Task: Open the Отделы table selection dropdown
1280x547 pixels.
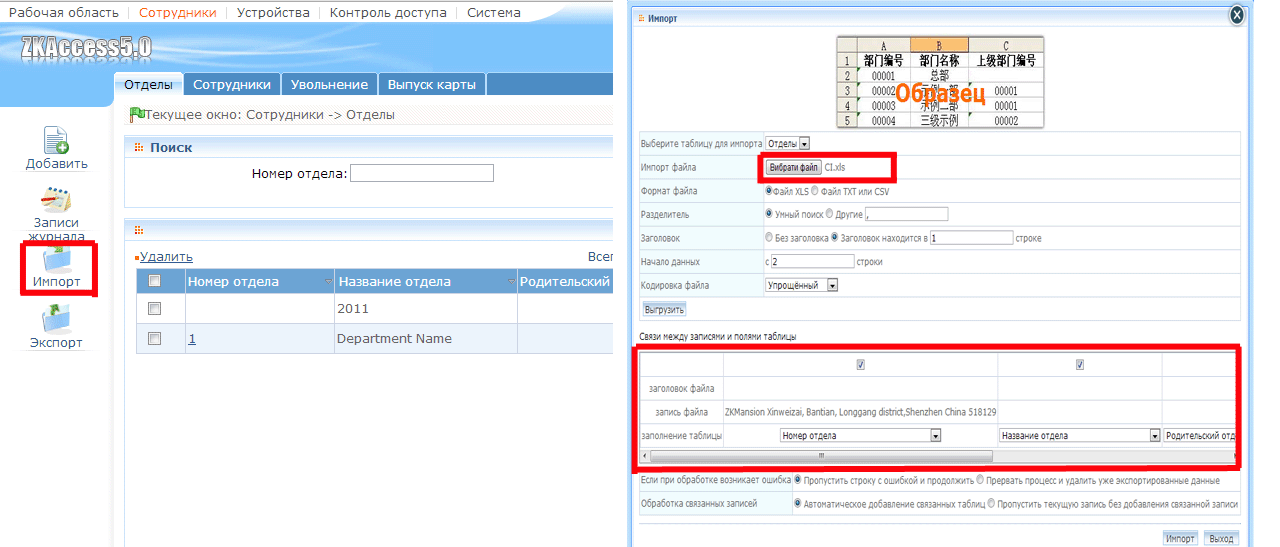Action: tap(787, 143)
